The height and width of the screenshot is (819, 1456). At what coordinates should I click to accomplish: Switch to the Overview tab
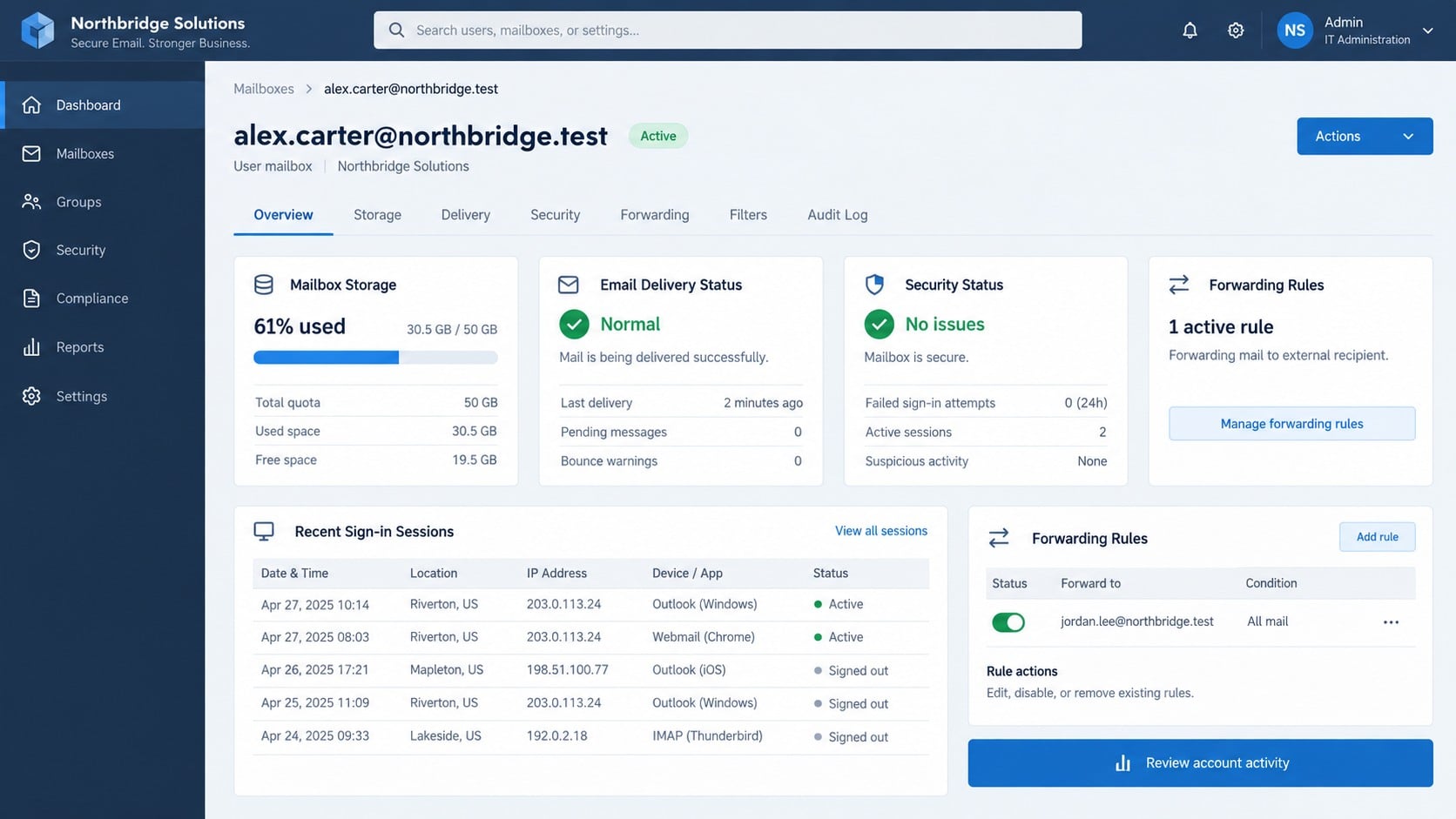point(283,215)
